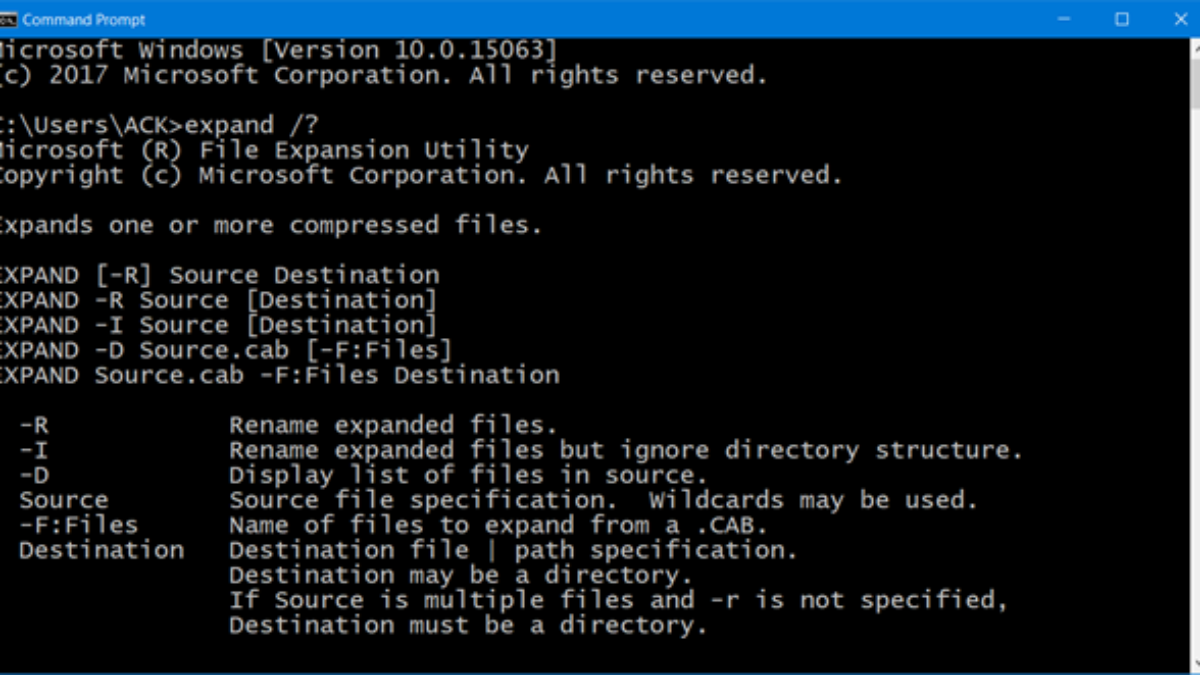This screenshot has height=675, width=1200.
Task: Click the '-F:Files' parameter label
Action: [x=78, y=525]
